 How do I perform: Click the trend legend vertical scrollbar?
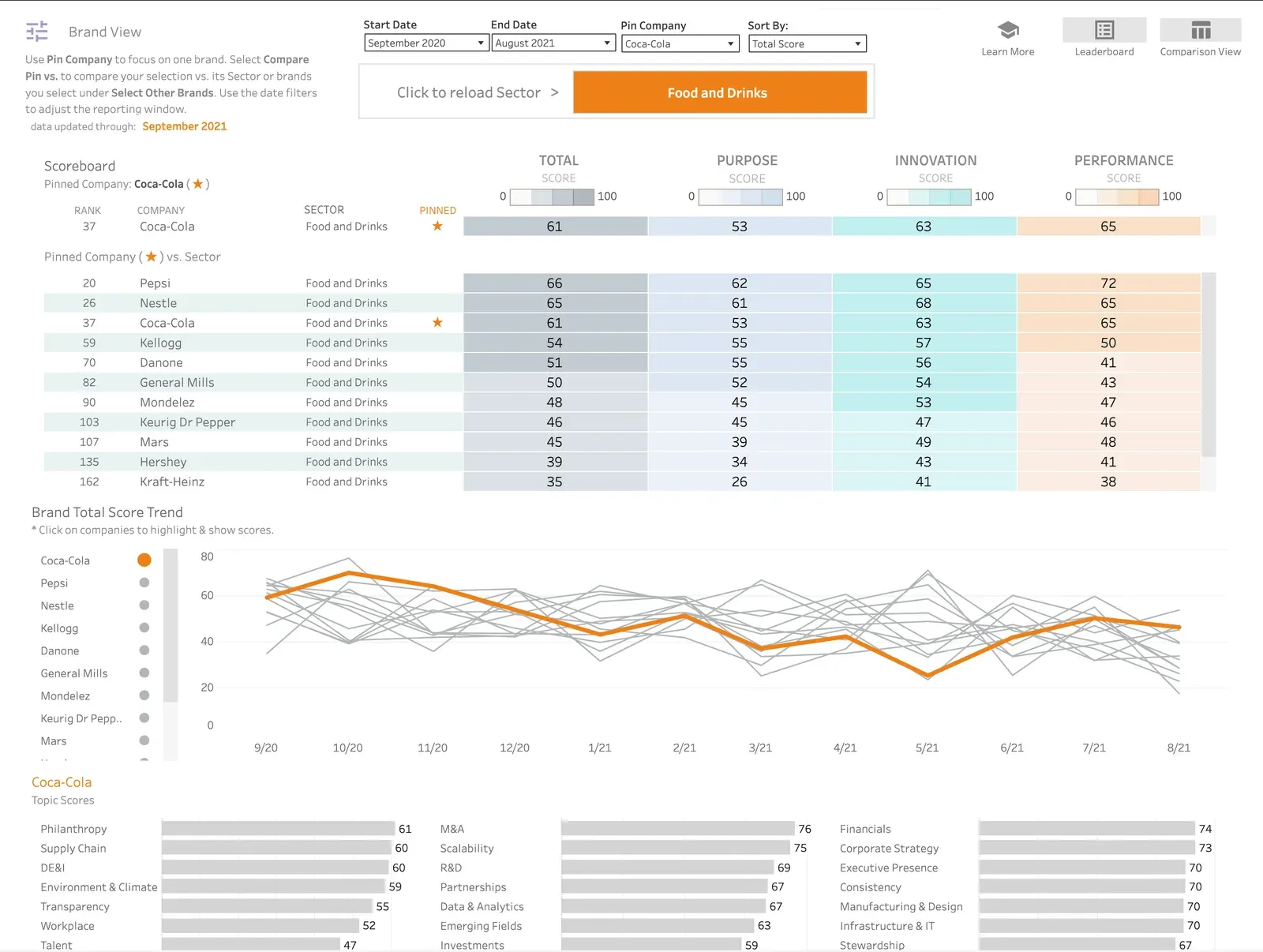tap(171, 626)
